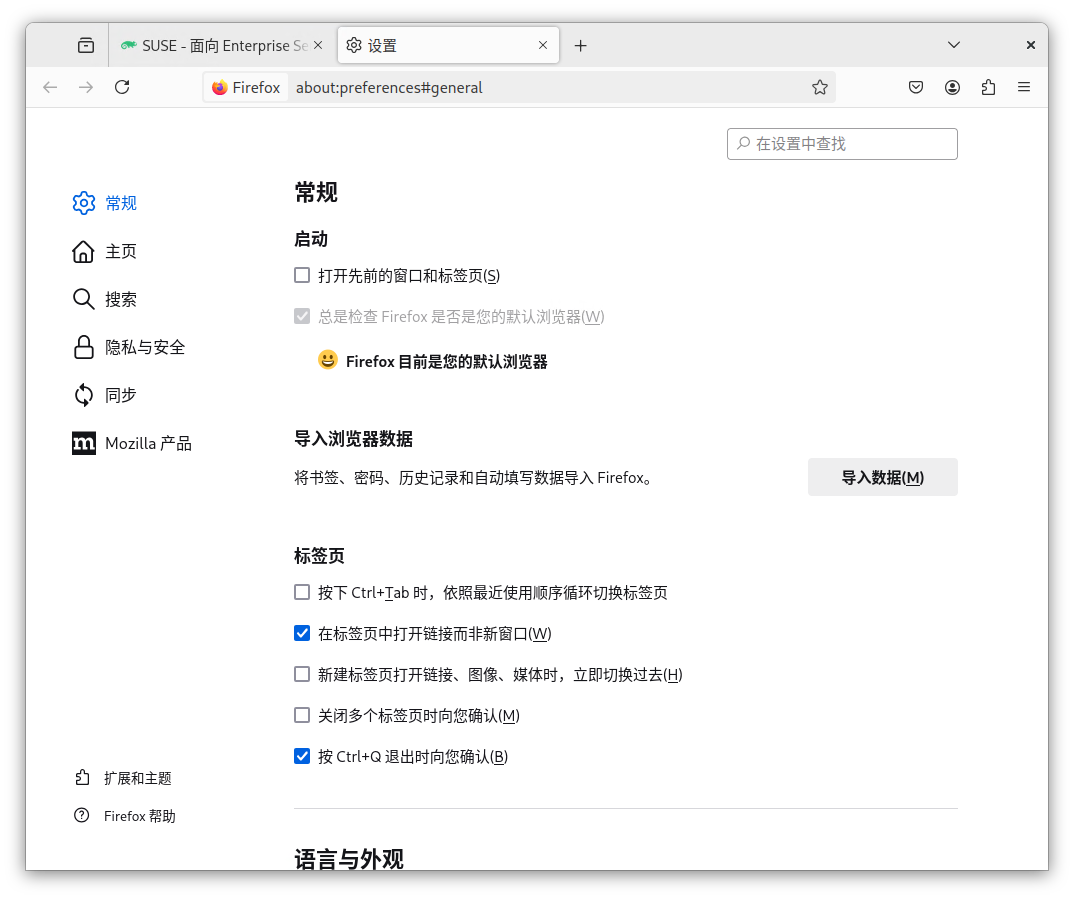Bookmark this page with the star icon
The image size is (1074, 899).
tap(820, 87)
